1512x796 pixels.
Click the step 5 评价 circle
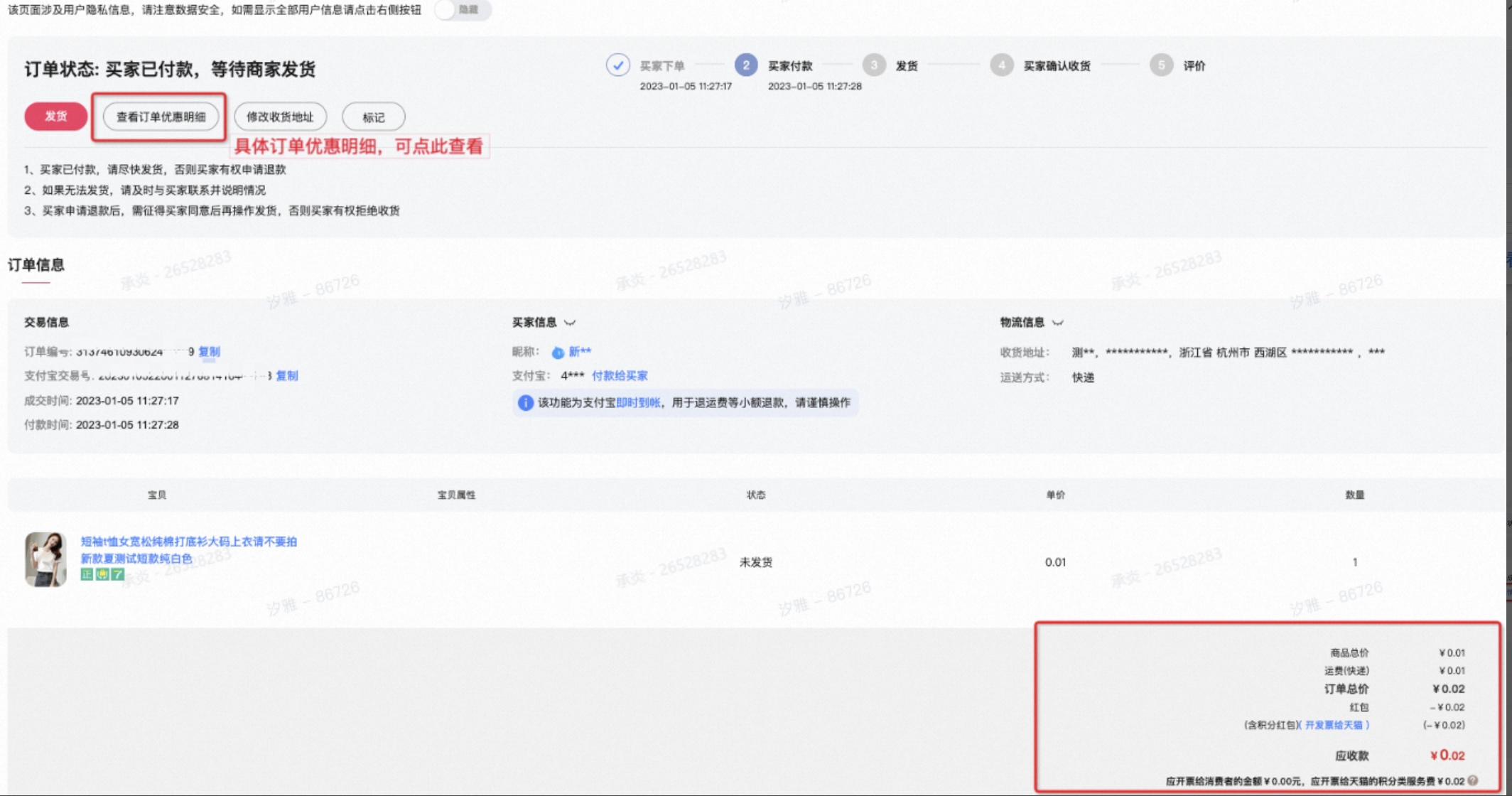tap(1161, 65)
